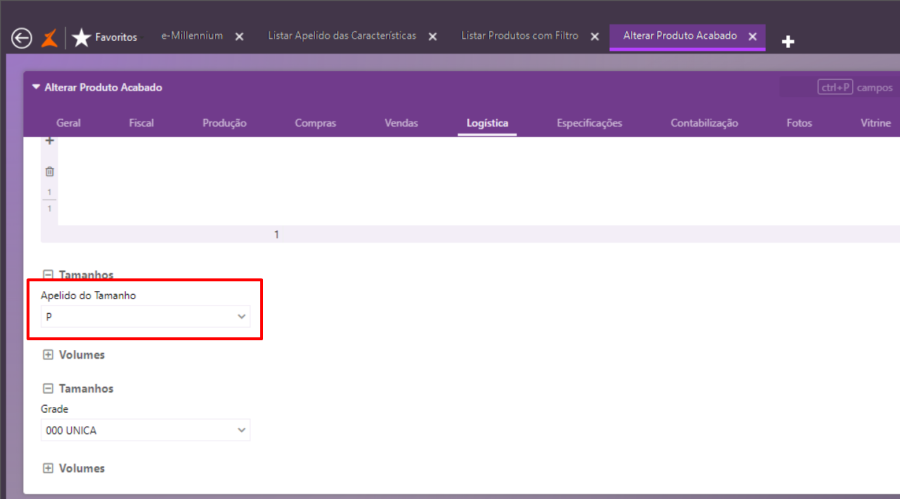Open the Geral section tab
This screenshot has height=499, width=900.
point(68,123)
